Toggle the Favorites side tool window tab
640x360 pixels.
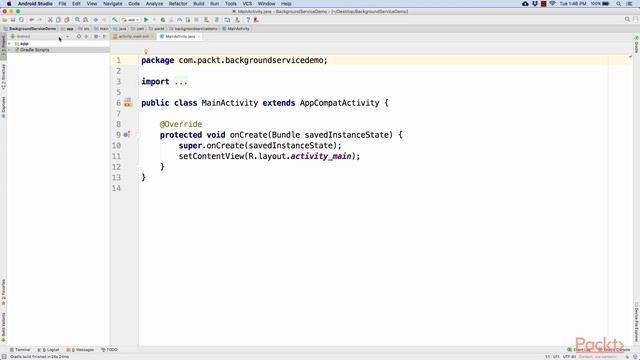3,291
